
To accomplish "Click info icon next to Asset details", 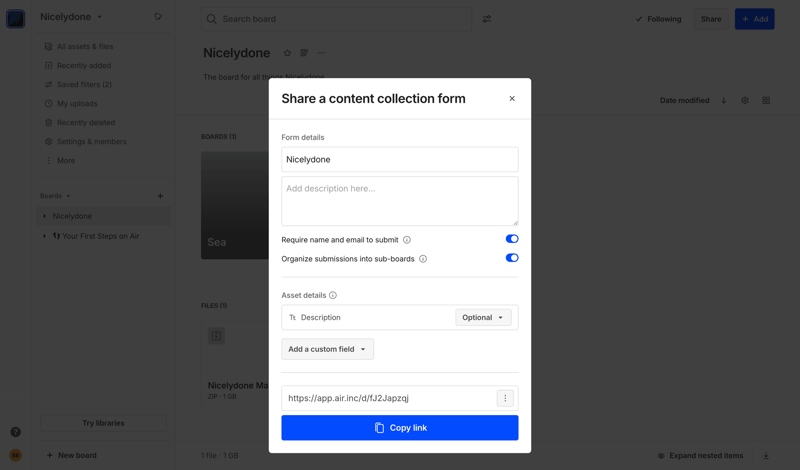I will click(x=333, y=295).
